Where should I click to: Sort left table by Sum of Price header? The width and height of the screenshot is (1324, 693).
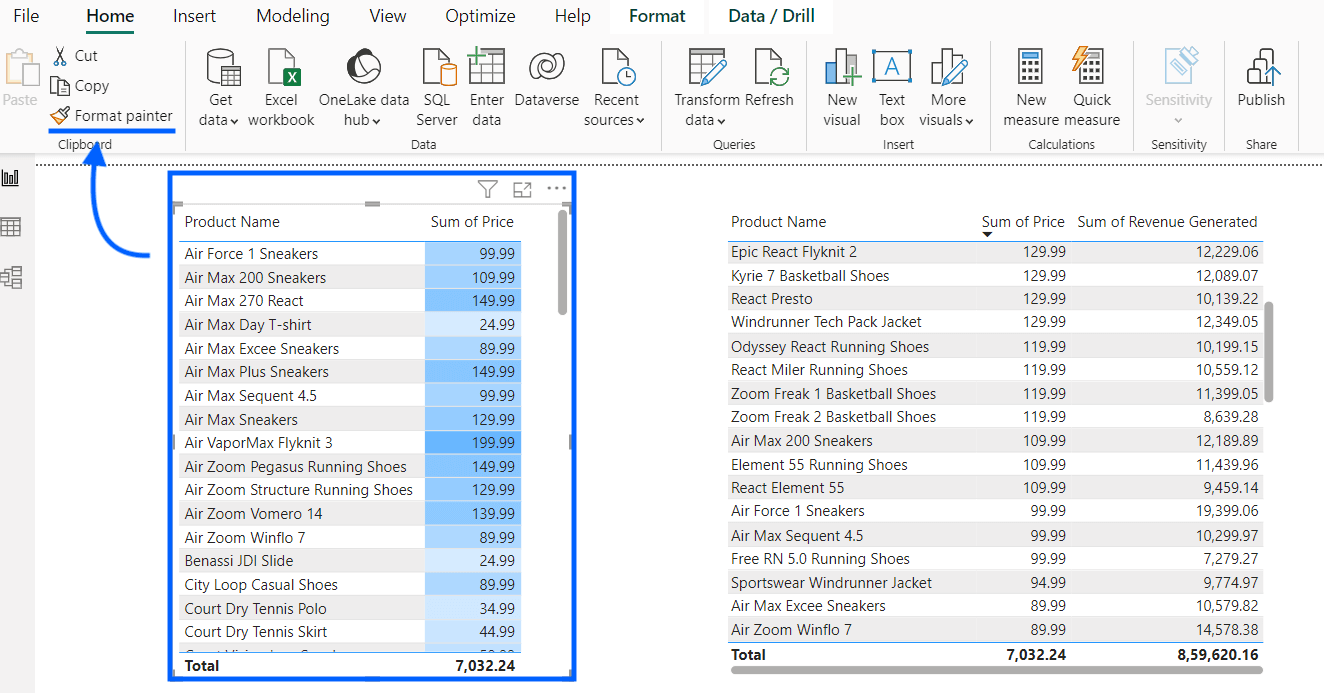pos(472,222)
